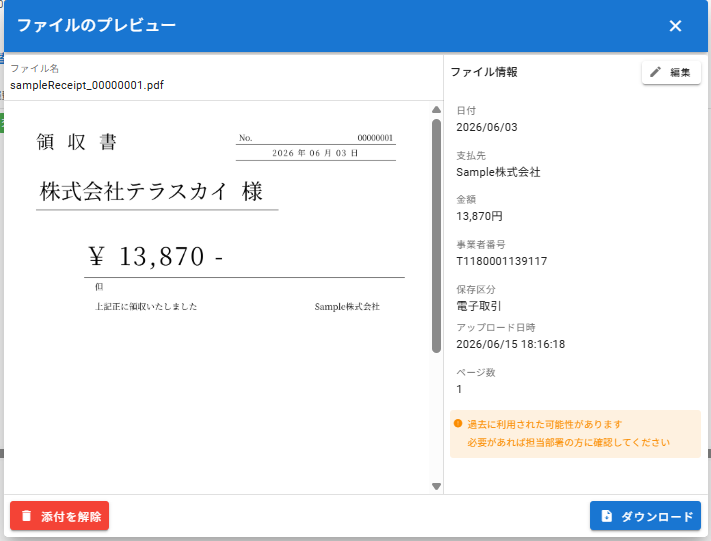The image size is (711, 541).
Task: Click the preview vertical scrollbar thumb
Action: [x=436, y=236]
